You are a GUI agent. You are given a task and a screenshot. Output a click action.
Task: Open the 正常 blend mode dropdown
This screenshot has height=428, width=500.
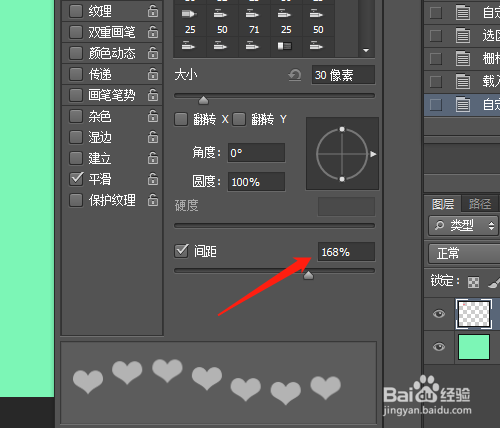[x=464, y=253]
